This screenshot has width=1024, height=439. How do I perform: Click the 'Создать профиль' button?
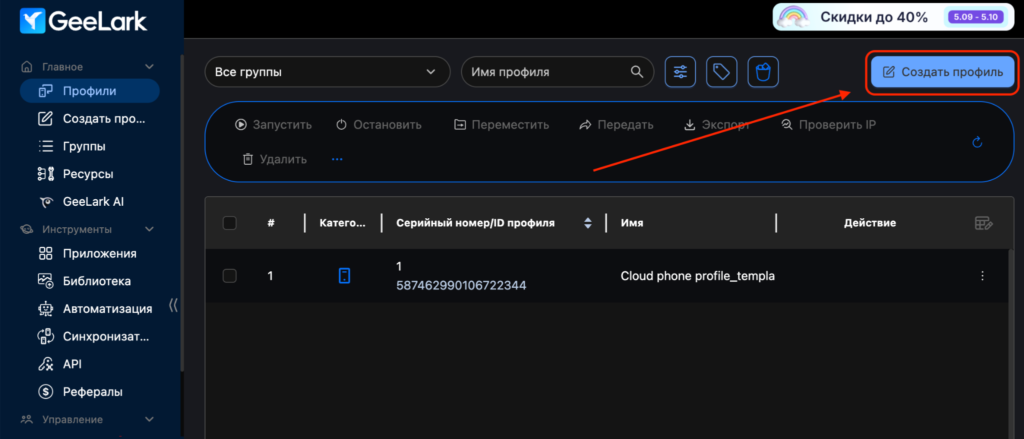point(943,72)
